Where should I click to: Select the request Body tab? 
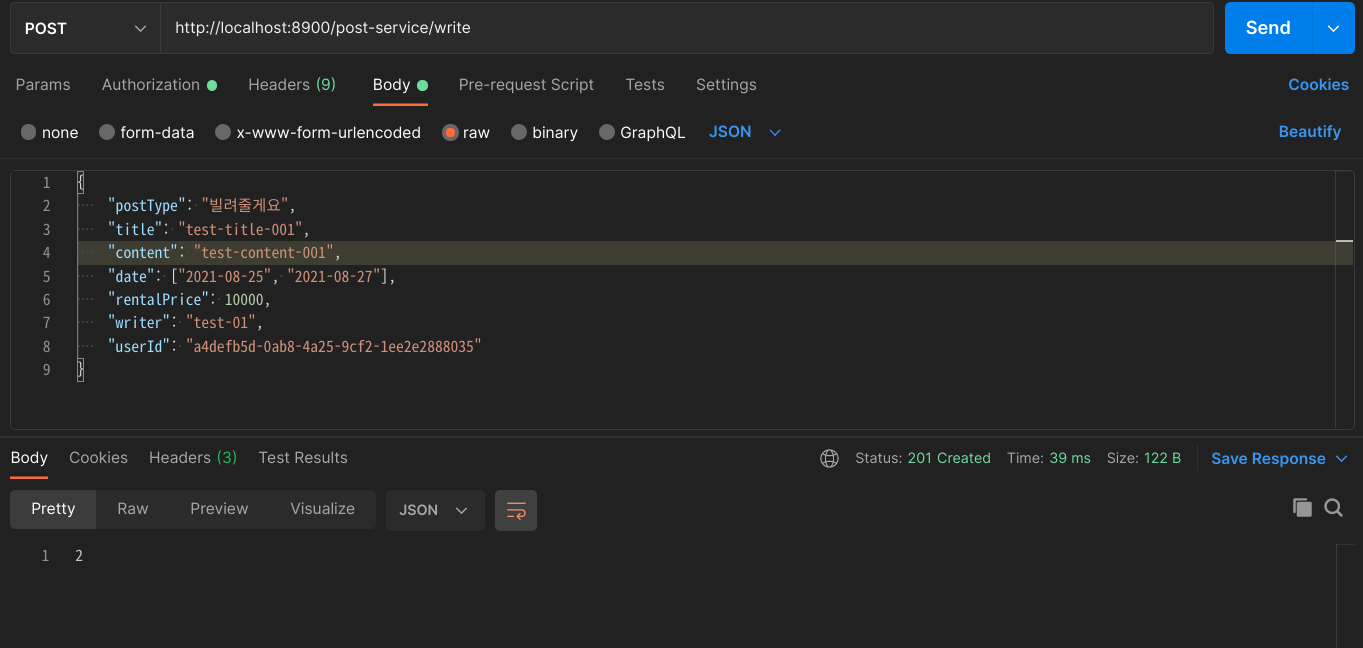[400, 85]
